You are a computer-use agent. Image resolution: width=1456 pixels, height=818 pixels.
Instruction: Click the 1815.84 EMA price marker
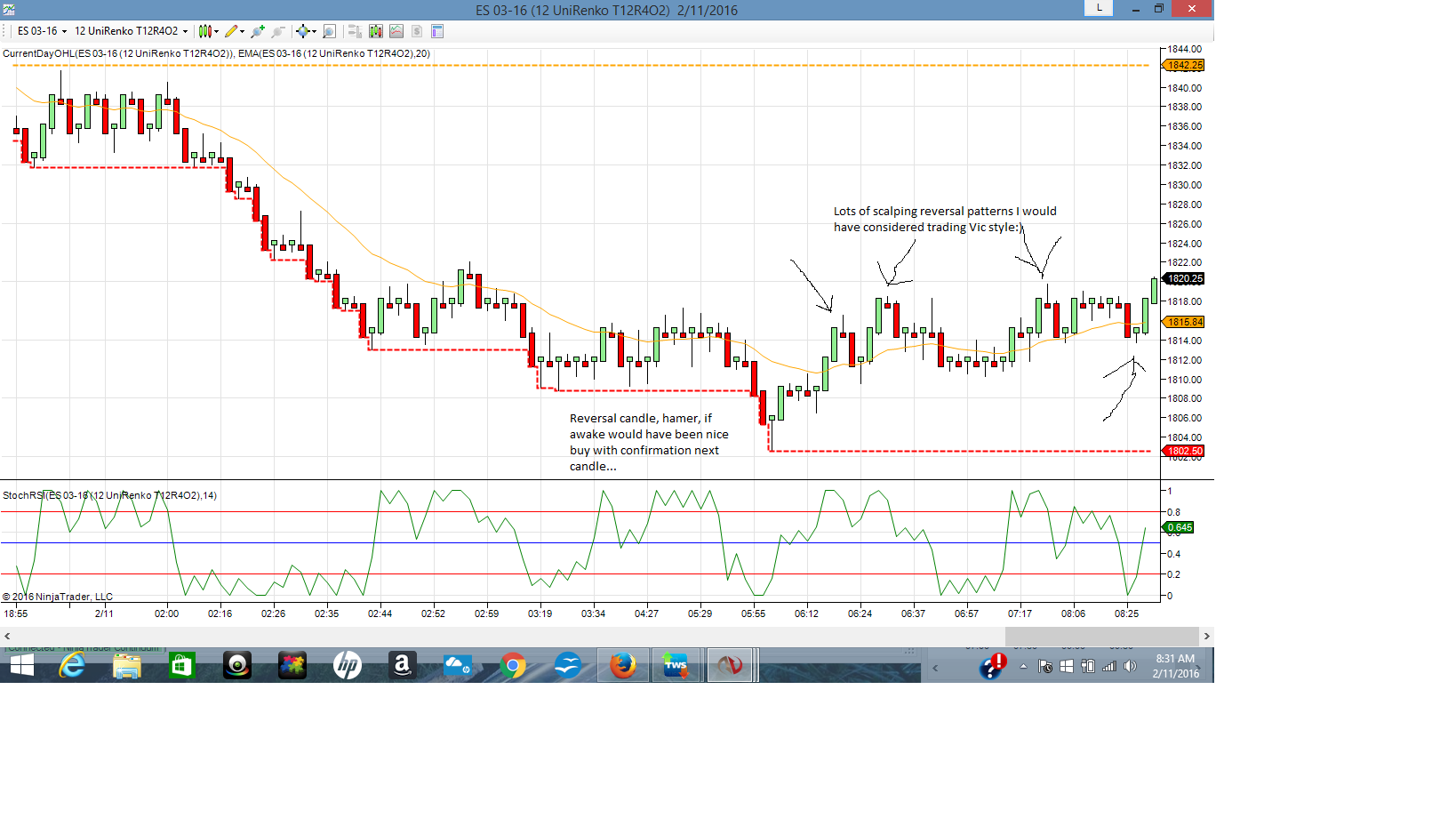1185,322
